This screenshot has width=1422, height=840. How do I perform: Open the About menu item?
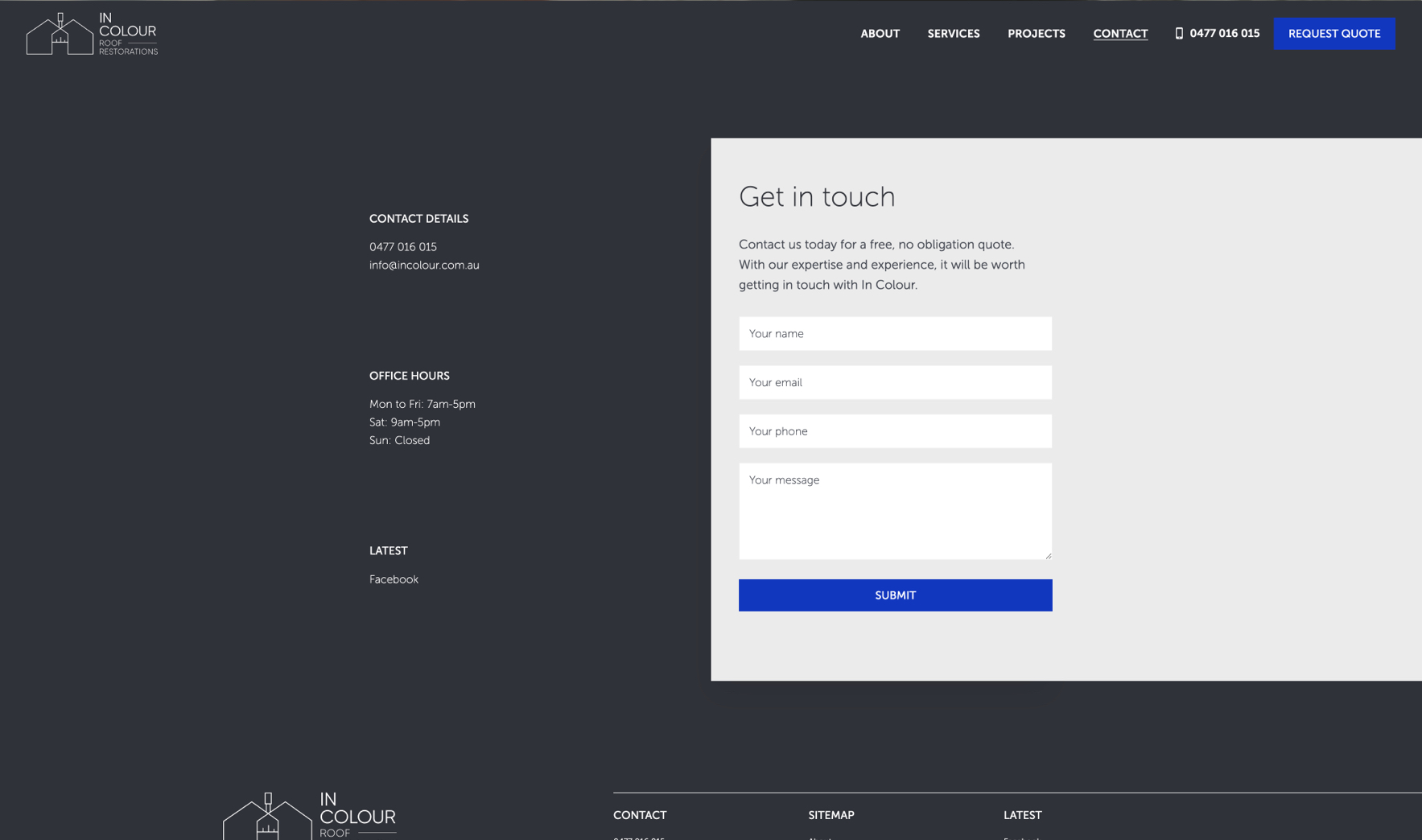click(880, 34)
